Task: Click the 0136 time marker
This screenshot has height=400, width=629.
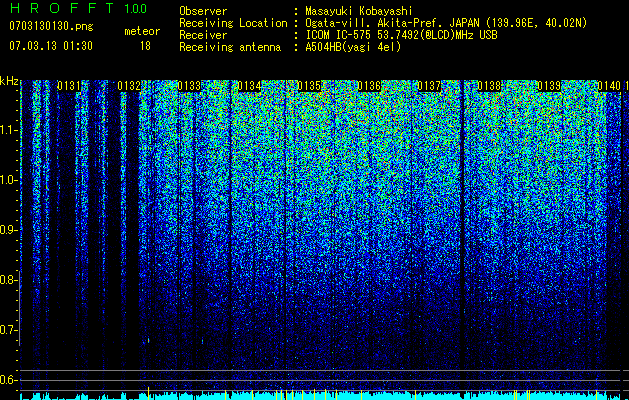Action: 369,86
